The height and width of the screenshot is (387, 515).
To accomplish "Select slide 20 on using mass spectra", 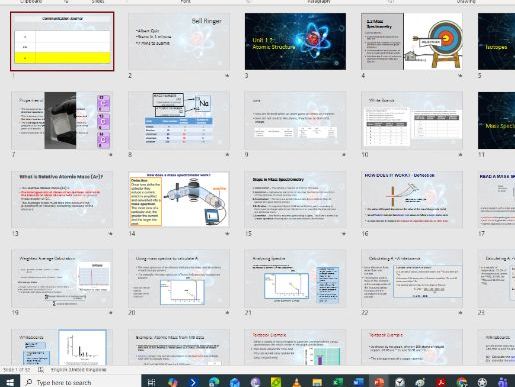I will coord(179,278).
